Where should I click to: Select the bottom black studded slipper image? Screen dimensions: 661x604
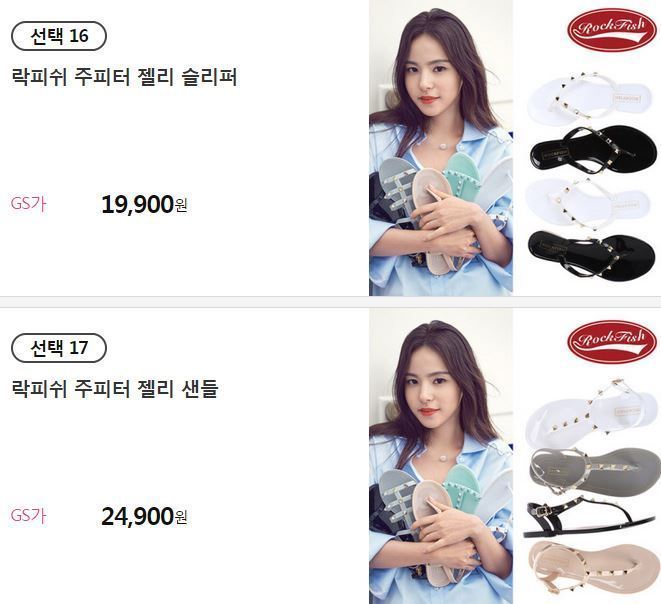[x=592, y=255]
